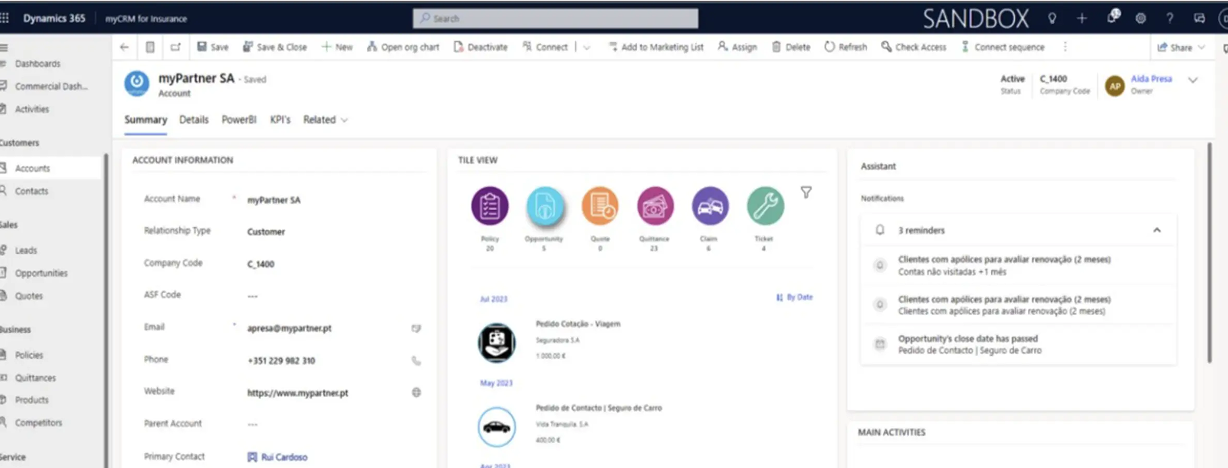Screen dimensions: 1228x468
Task: Open the KPI's tab
Action: [x=280, y=120]
